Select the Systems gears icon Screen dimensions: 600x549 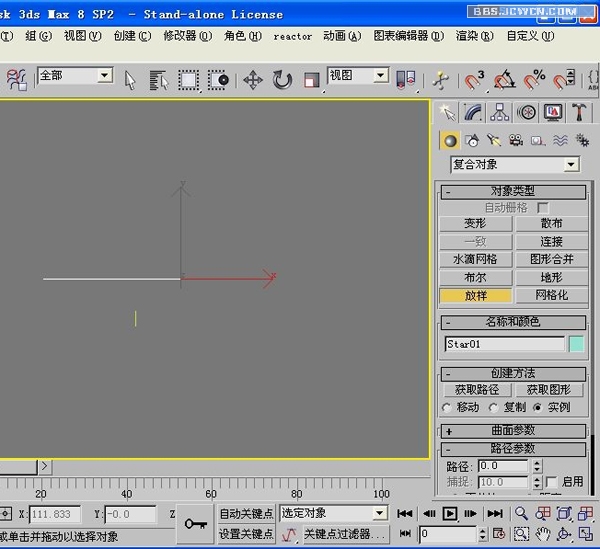click(582, 141)
